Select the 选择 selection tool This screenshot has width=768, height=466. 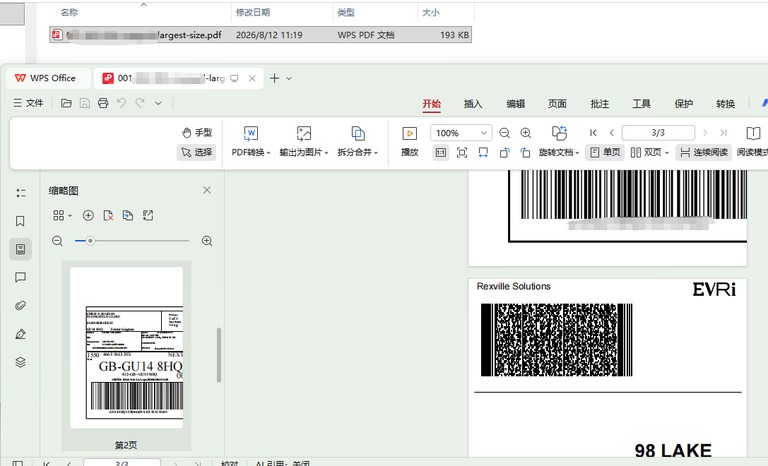click(196, 152)
